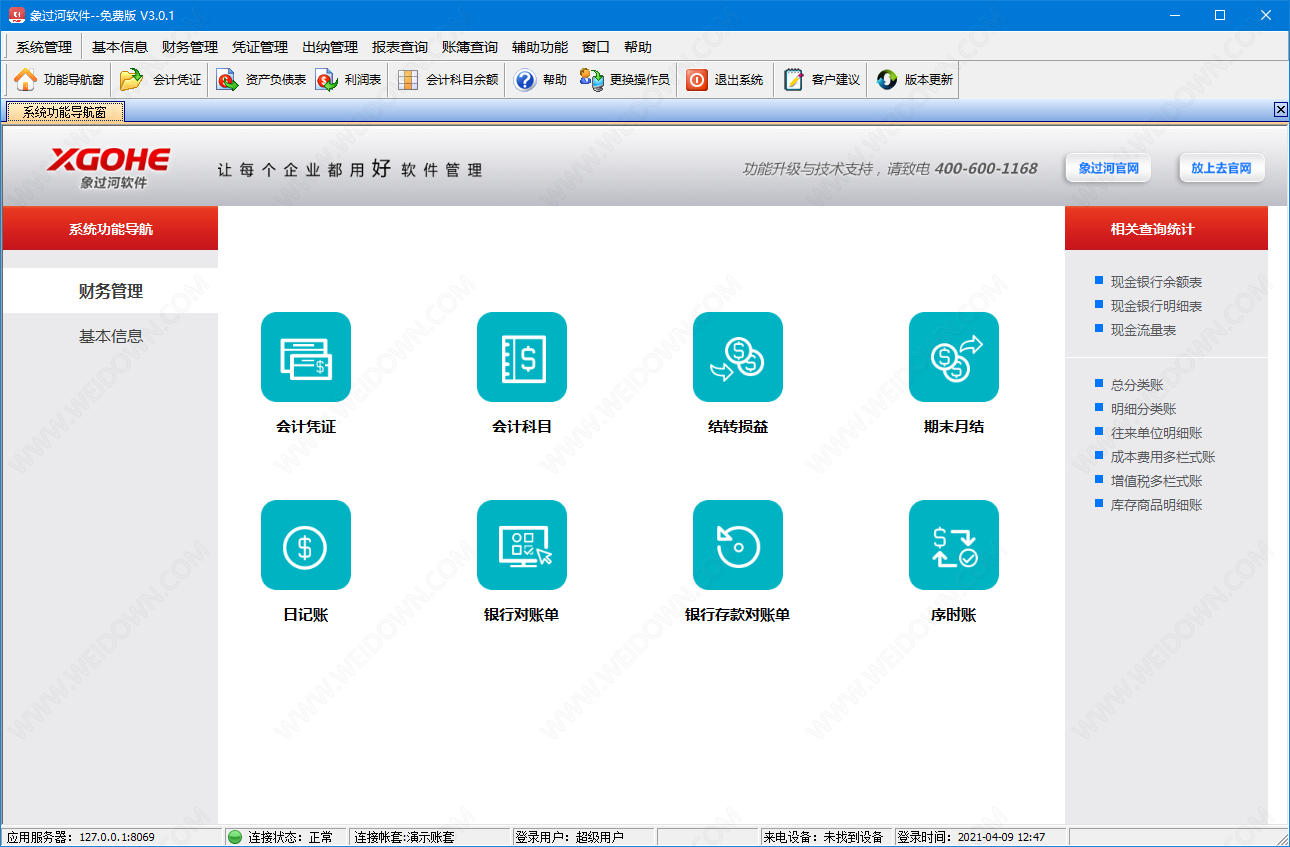1290x847 pixels.
Task: Open the 总分类账 link
Action: point(1137,385)
